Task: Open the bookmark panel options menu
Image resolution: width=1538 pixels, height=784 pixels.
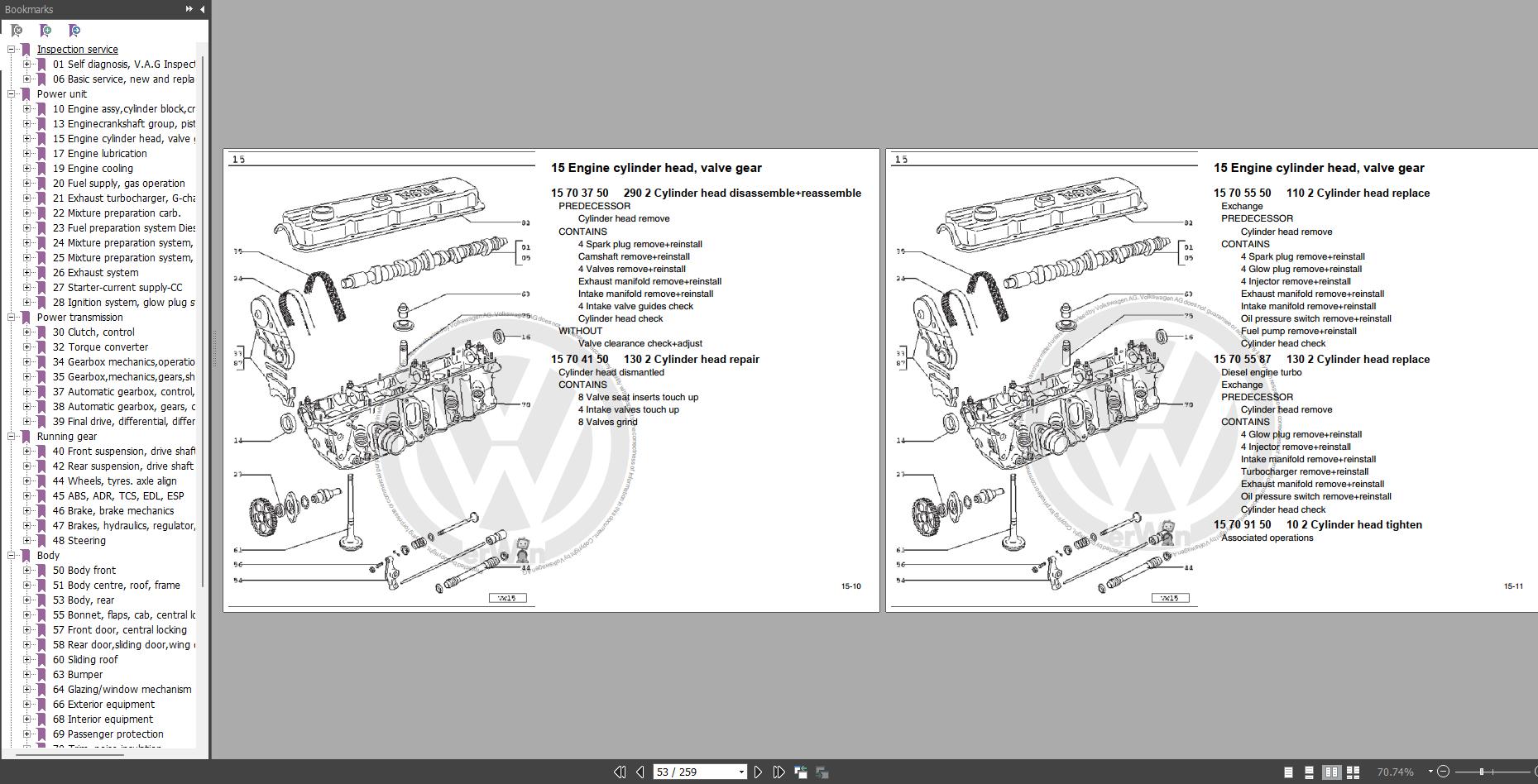Action: coord(189,9)
